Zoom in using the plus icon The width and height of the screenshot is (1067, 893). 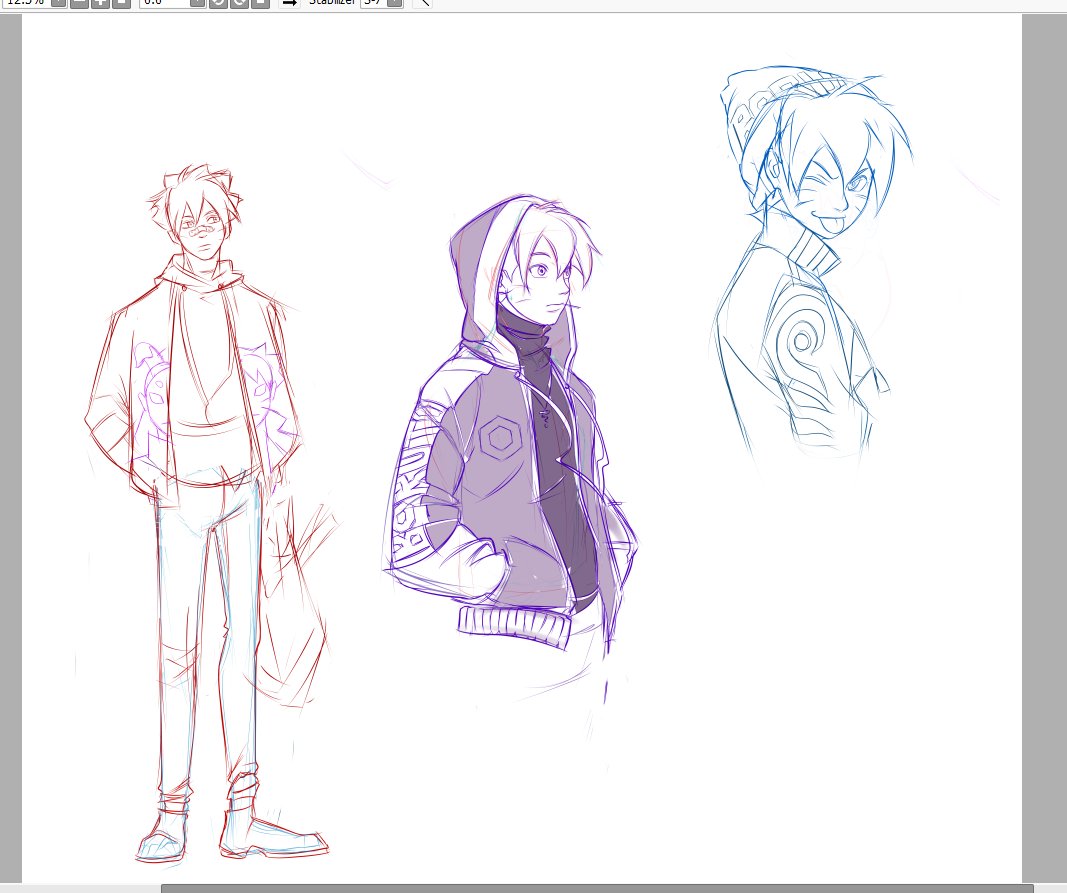pyautogui.click(x=99, y=4)
